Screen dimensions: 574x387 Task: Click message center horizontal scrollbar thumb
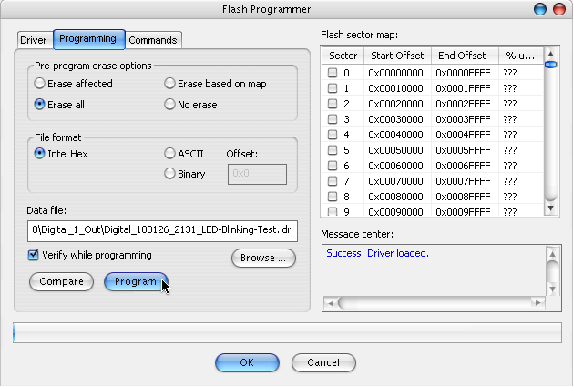pos(435,303)
